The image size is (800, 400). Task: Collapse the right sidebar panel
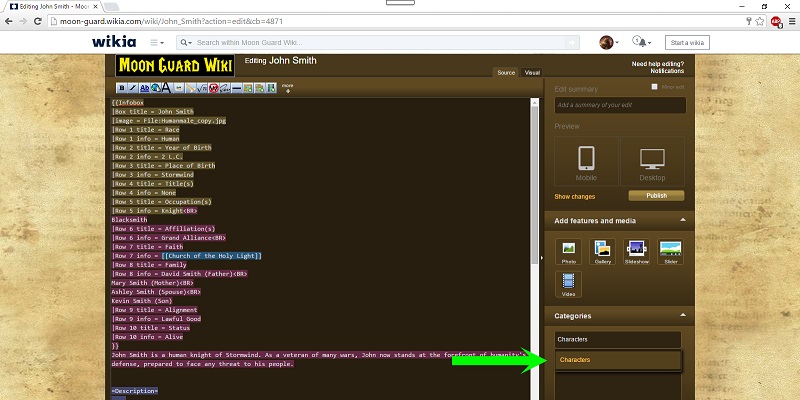pyautogui.click(x=541, y=258)
